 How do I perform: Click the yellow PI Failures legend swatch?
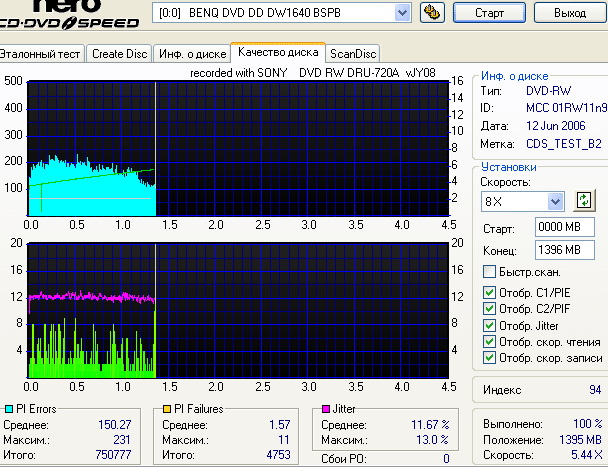(x=167, y=409)
